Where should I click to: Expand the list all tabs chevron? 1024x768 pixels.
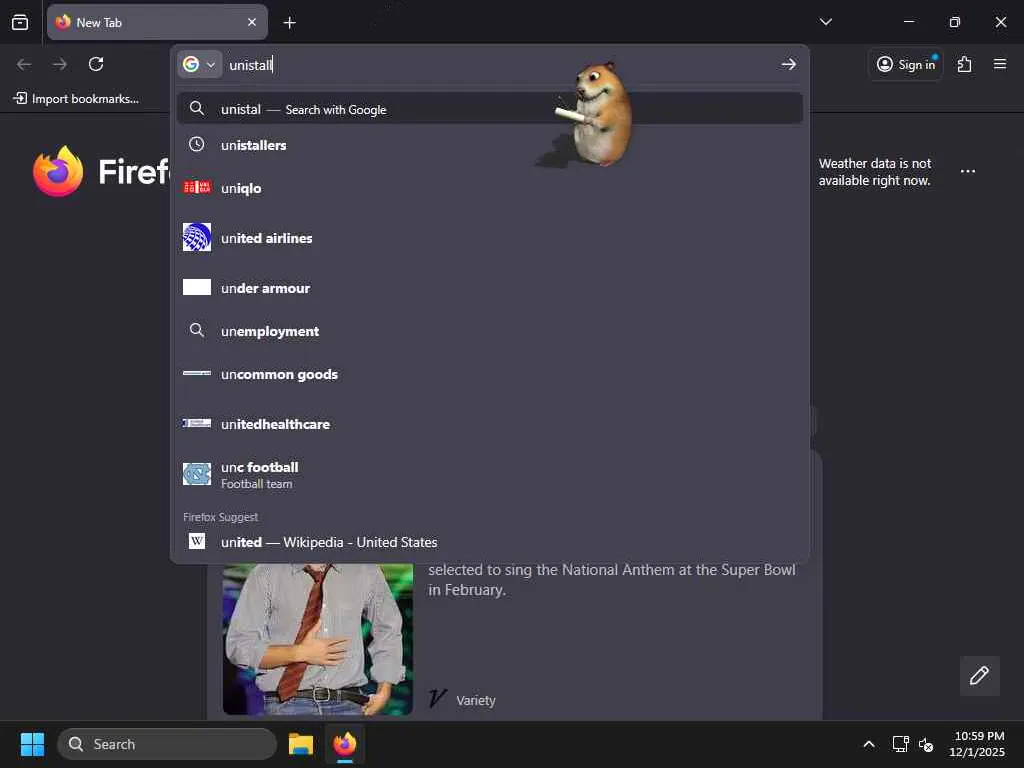[825, 22]
